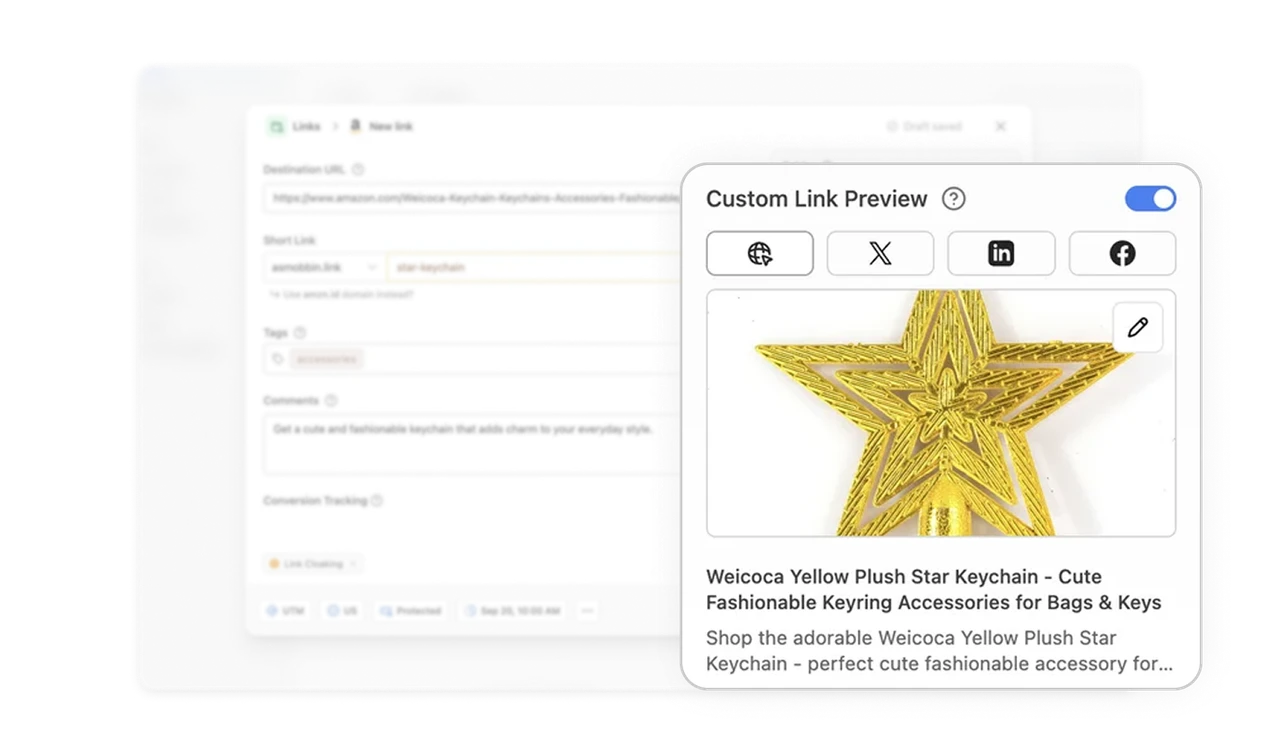Open the Protected settings badge
Screen dimensions: 1280x754
click(x=409, y=611)
